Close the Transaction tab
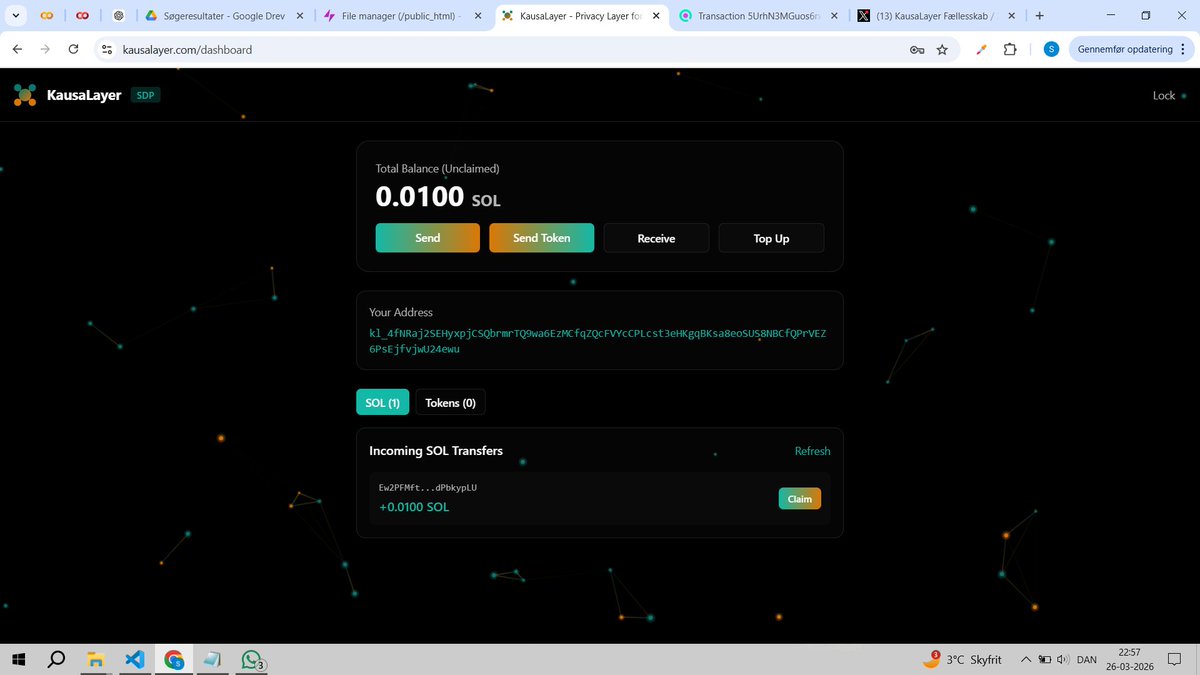Viewport: 1200px width, 675px height. (x=832, y=16)
